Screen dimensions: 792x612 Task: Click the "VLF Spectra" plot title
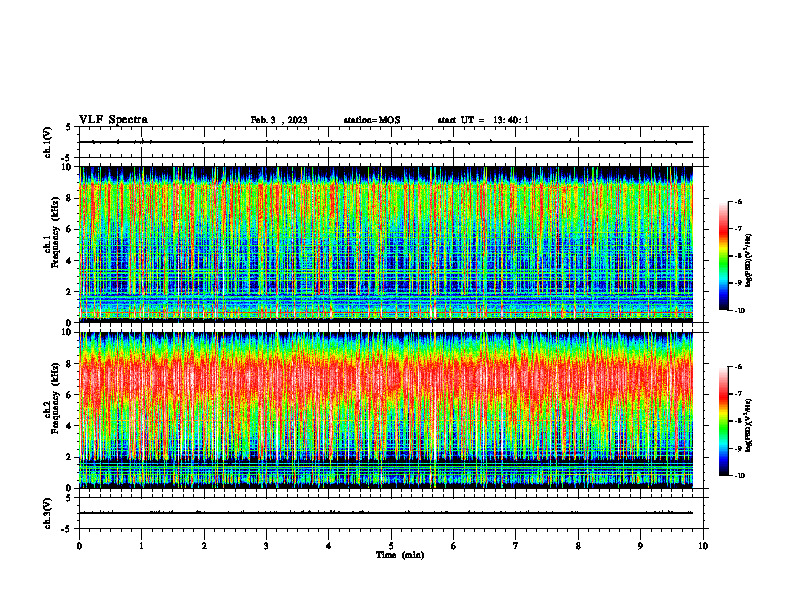point(113,120)
